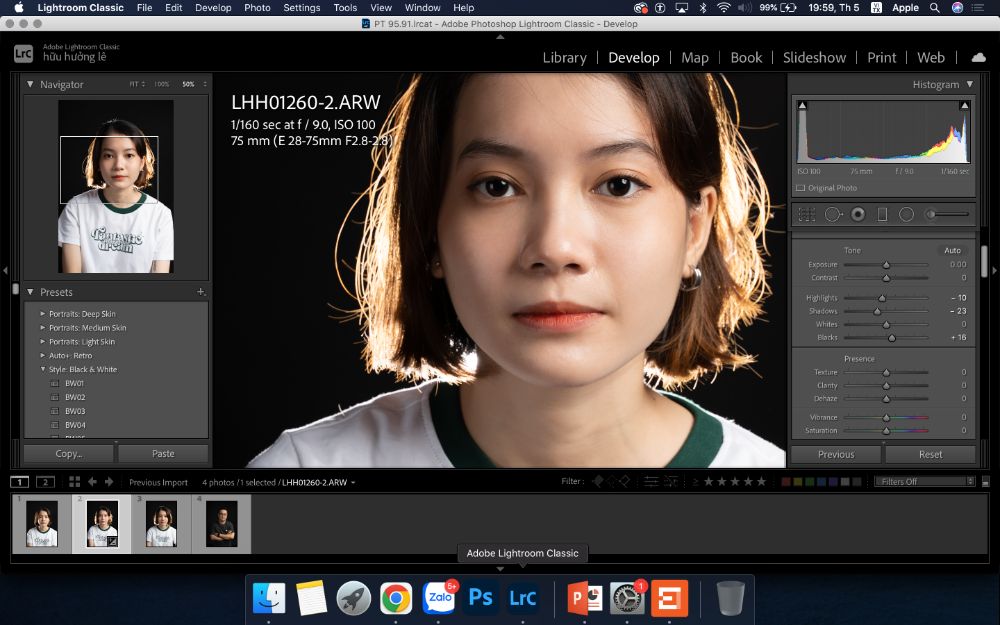This screenshot has width=1000, height=625.
Task: Toggle shadow clipping indicator in histogram
Action: (x=802, y=105)
